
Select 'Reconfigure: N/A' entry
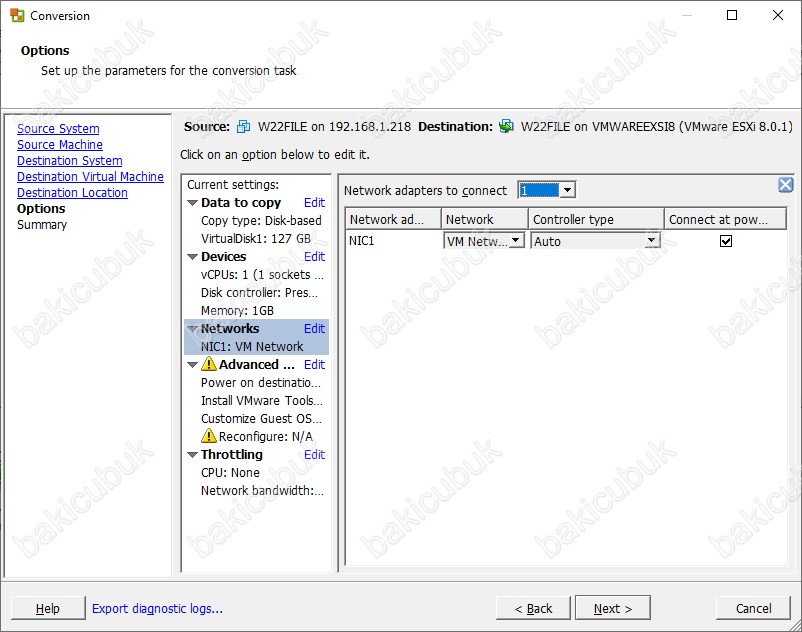point(265,436)
